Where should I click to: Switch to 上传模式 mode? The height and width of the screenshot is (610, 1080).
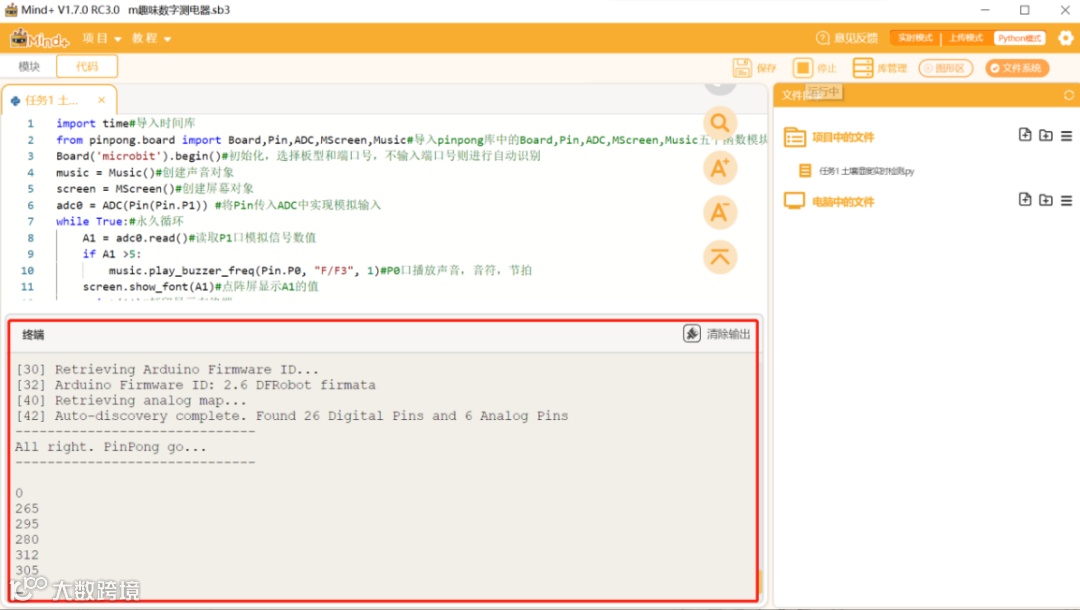coord(966,38)
